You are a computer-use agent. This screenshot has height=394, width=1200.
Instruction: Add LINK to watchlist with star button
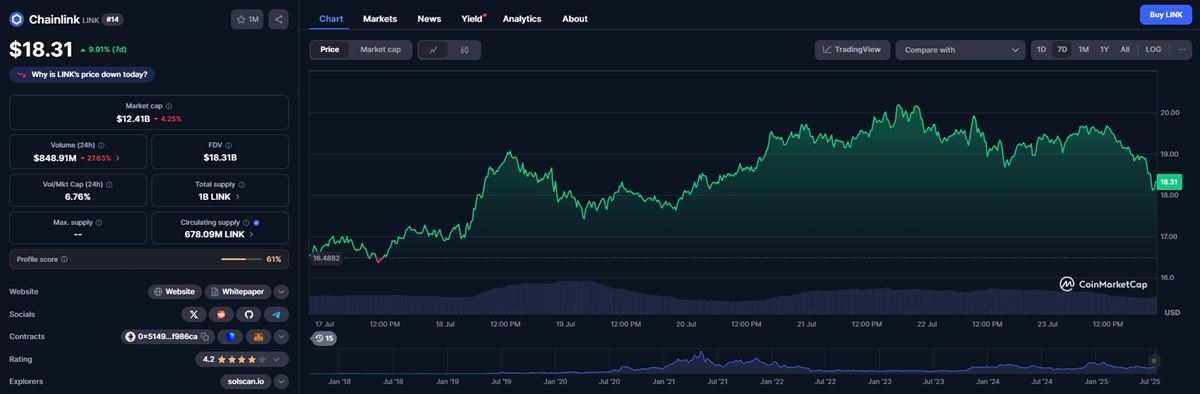[x=247, y=19]
